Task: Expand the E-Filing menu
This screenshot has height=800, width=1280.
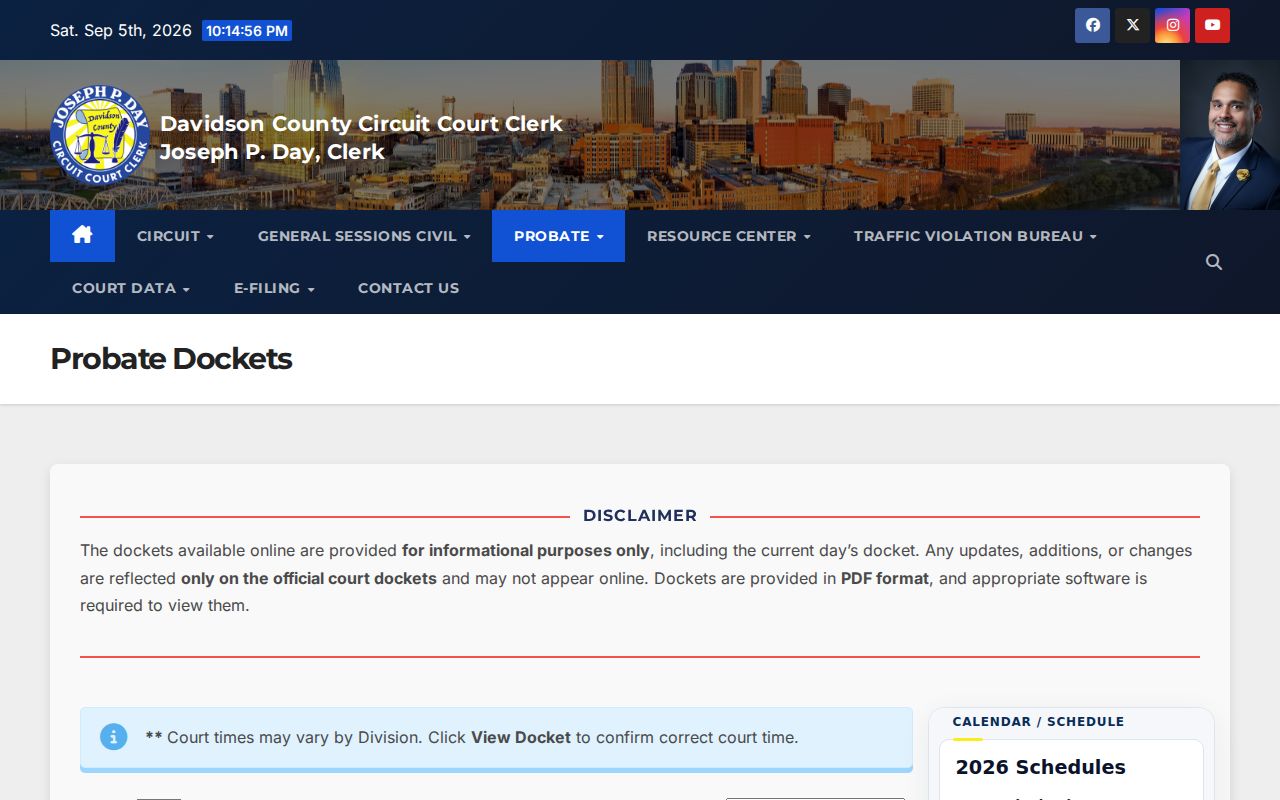Action: (274, 288)
